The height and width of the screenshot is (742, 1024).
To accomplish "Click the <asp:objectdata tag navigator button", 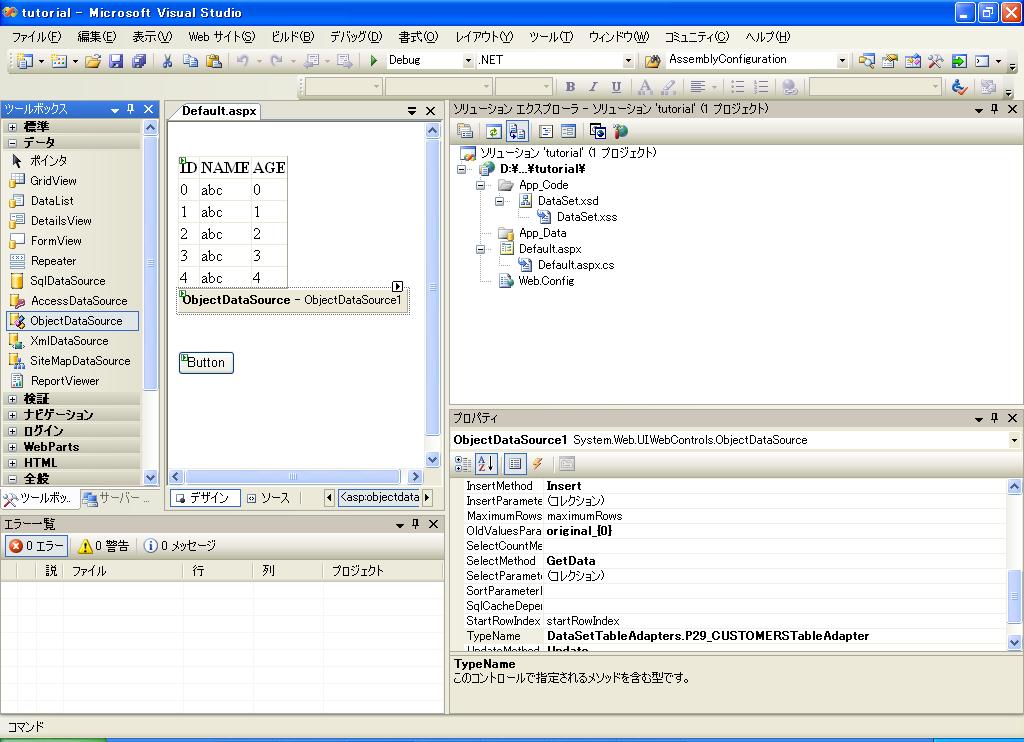I will pos(380,498).
